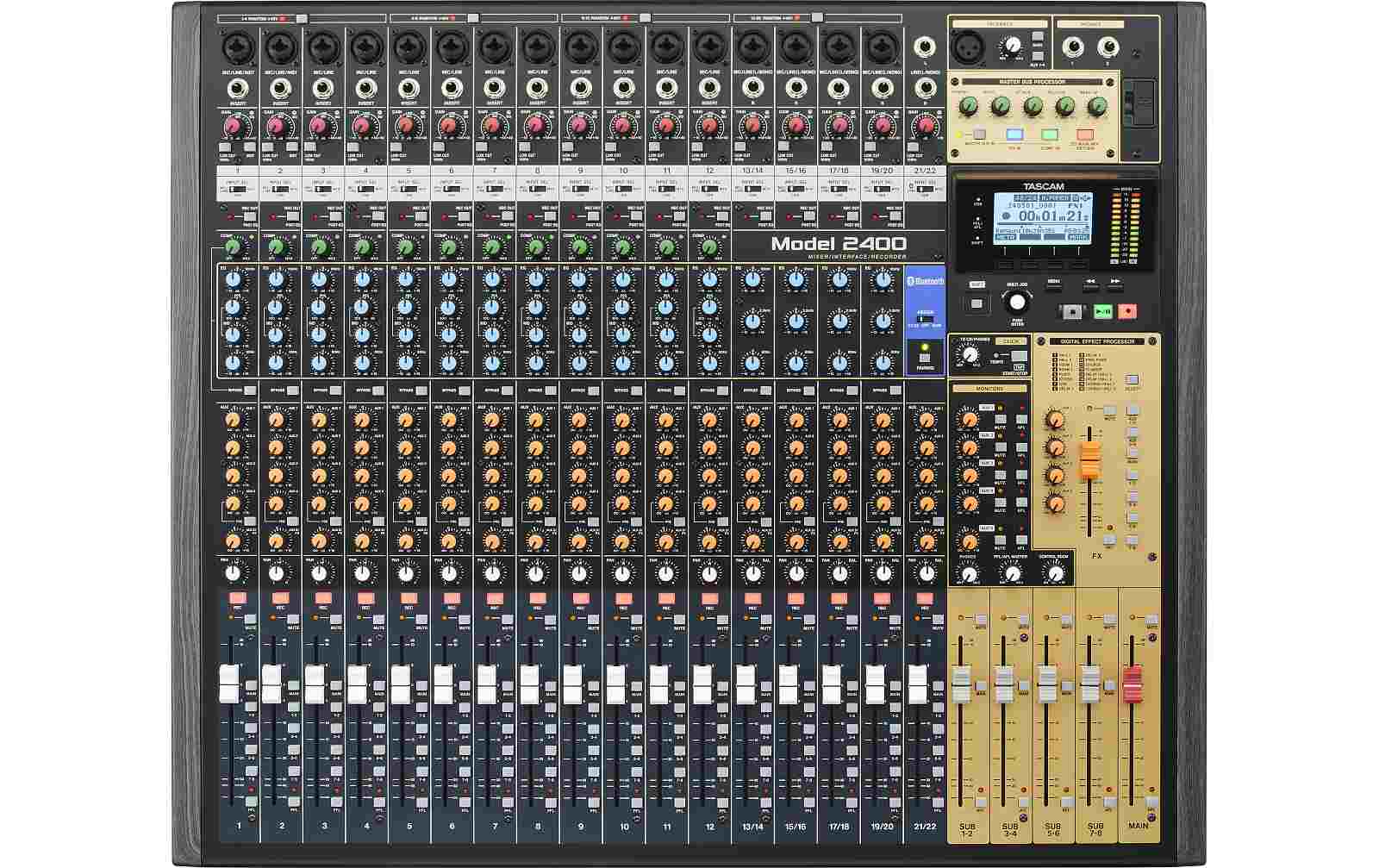The height and width of the screenshot is (868, 1379).
Task: Click the PAN knob on channel 2
Action: pos(276,572)
